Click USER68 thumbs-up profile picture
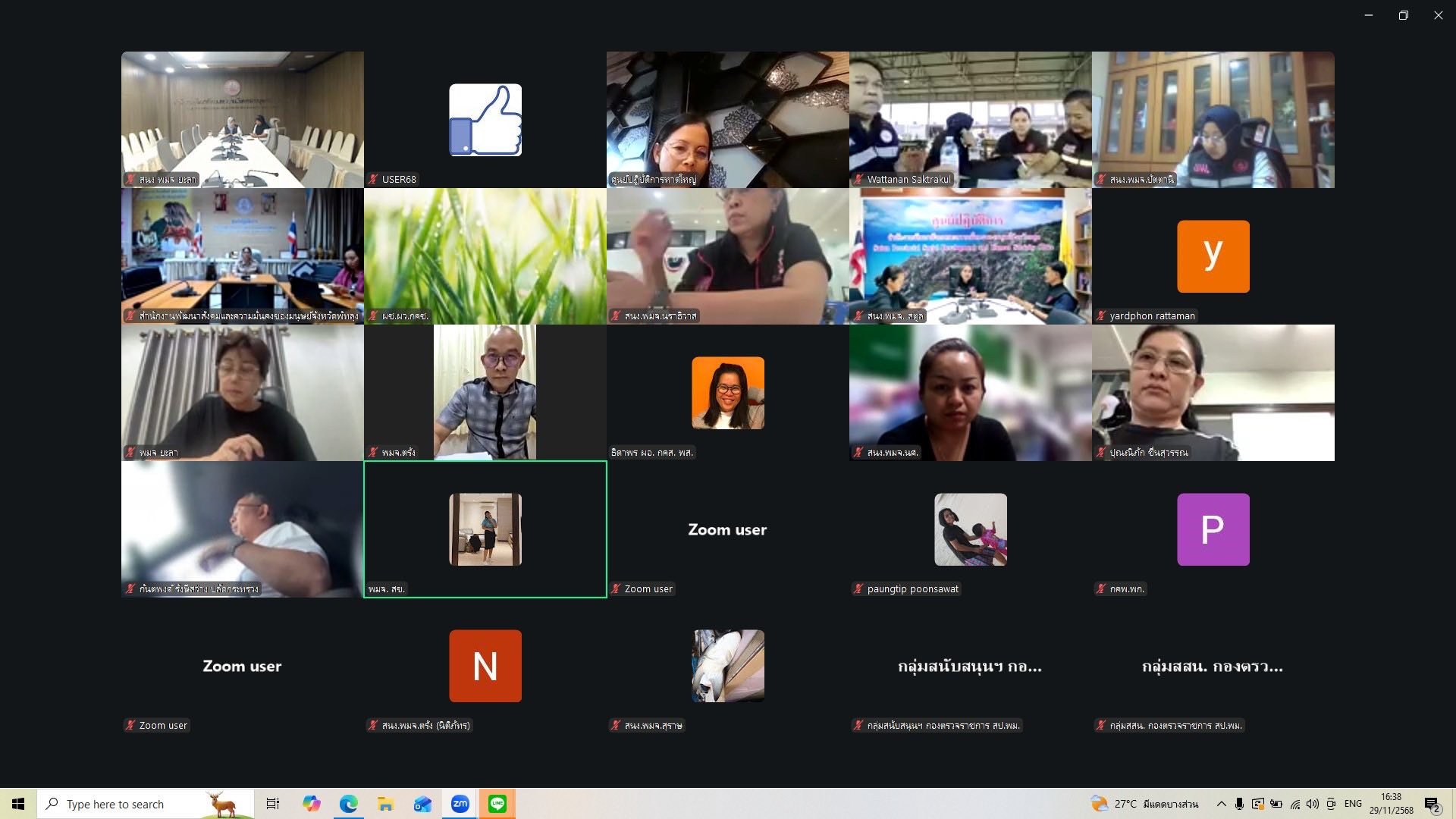Image resolution: width=1456 pixels, height=819 pixels. pos(485,120)
